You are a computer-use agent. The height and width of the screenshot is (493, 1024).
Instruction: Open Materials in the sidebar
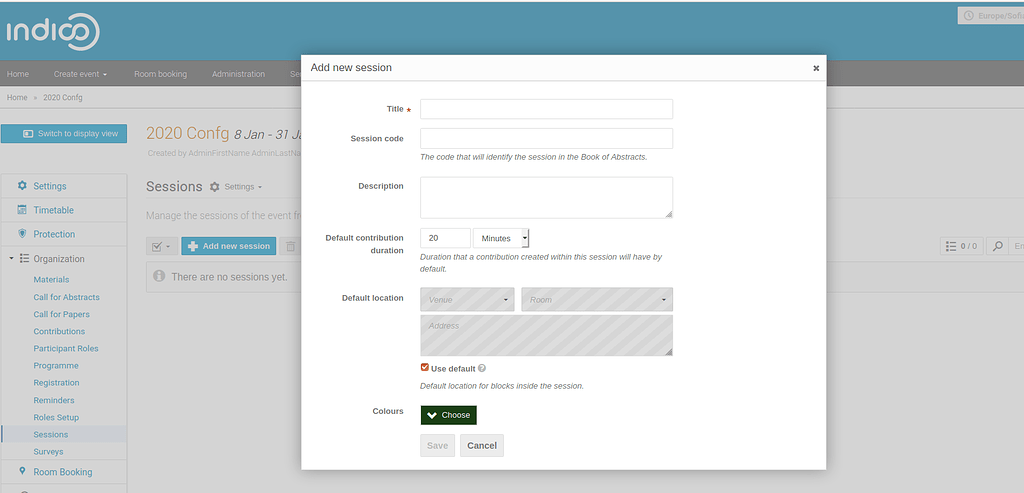point(51,279)
